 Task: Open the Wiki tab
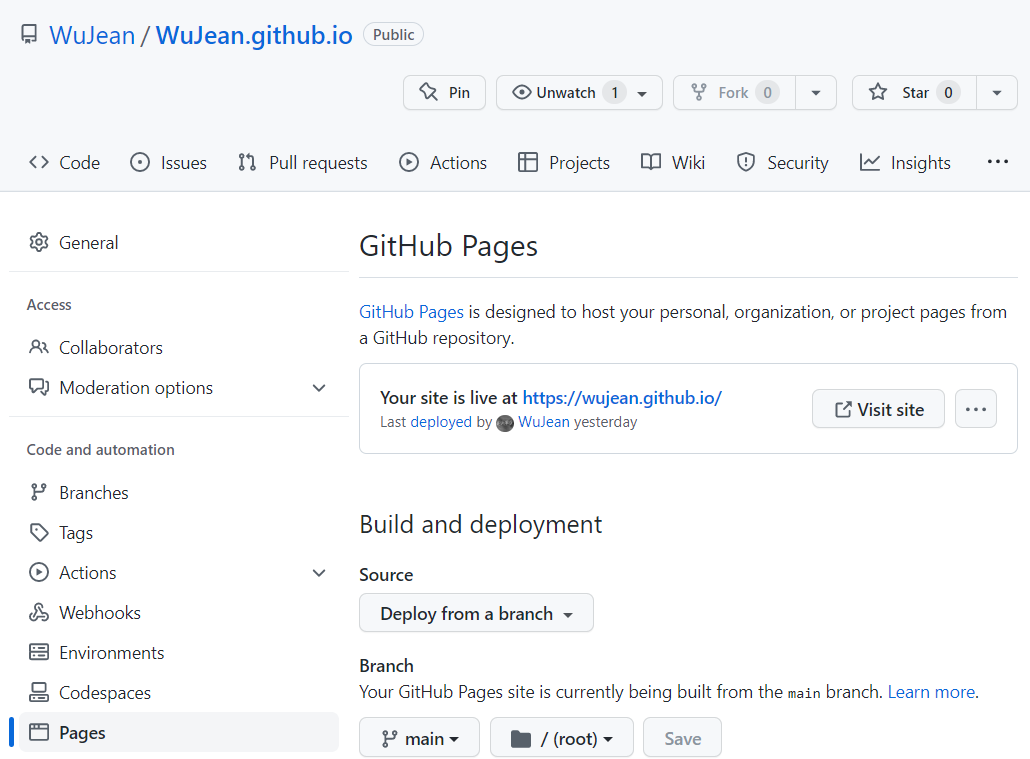click(x=673, y=162)
